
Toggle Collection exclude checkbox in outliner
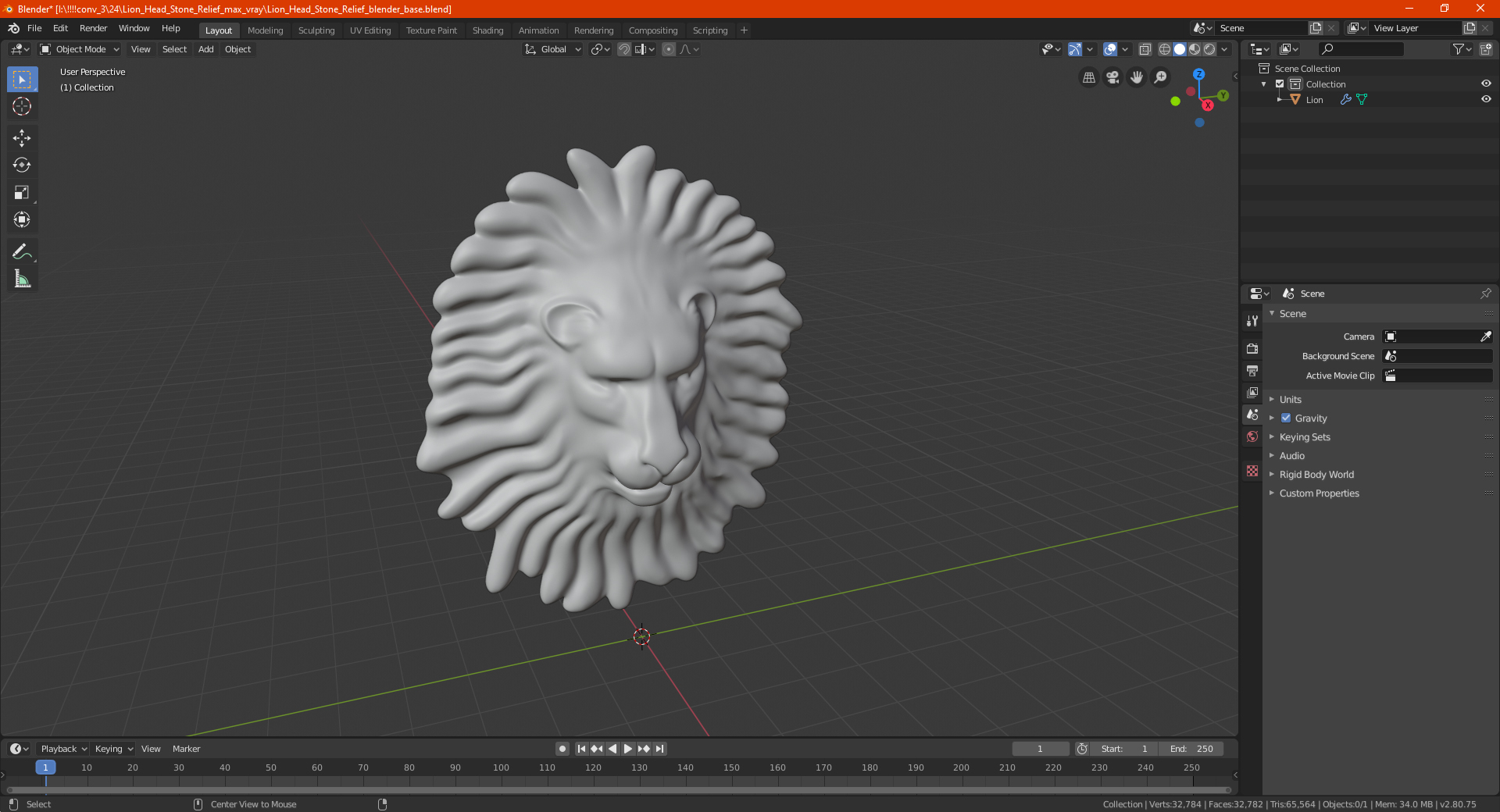point(1280,84)
